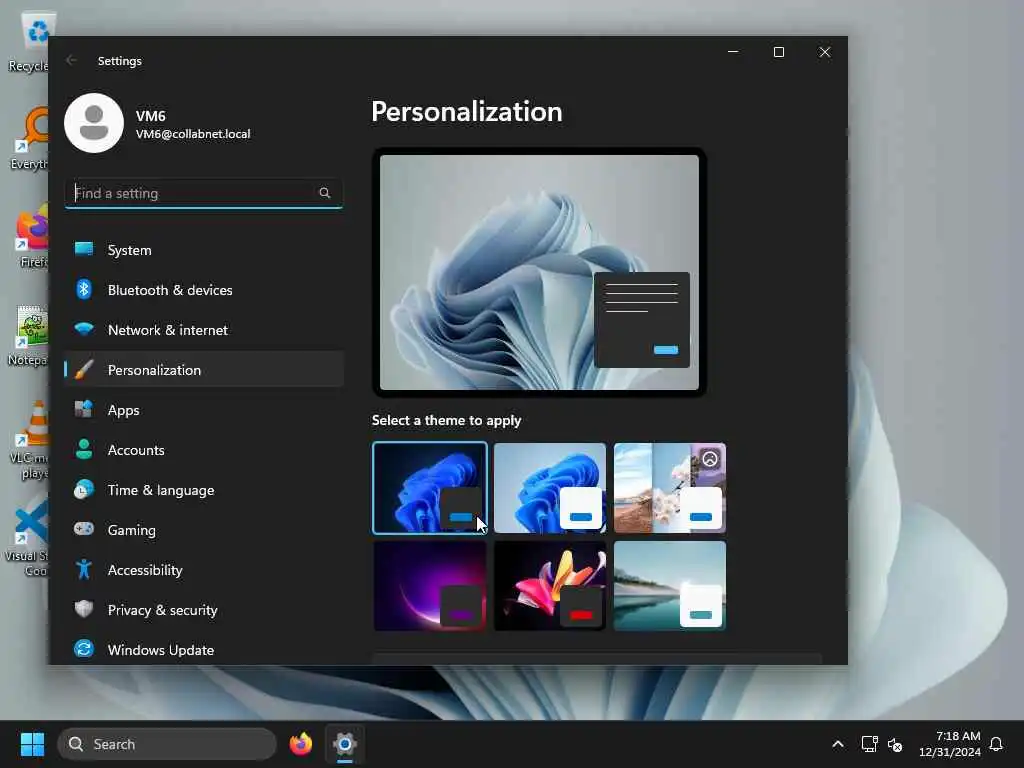Go back using the Settings back arrow

(x=71, y=60)
